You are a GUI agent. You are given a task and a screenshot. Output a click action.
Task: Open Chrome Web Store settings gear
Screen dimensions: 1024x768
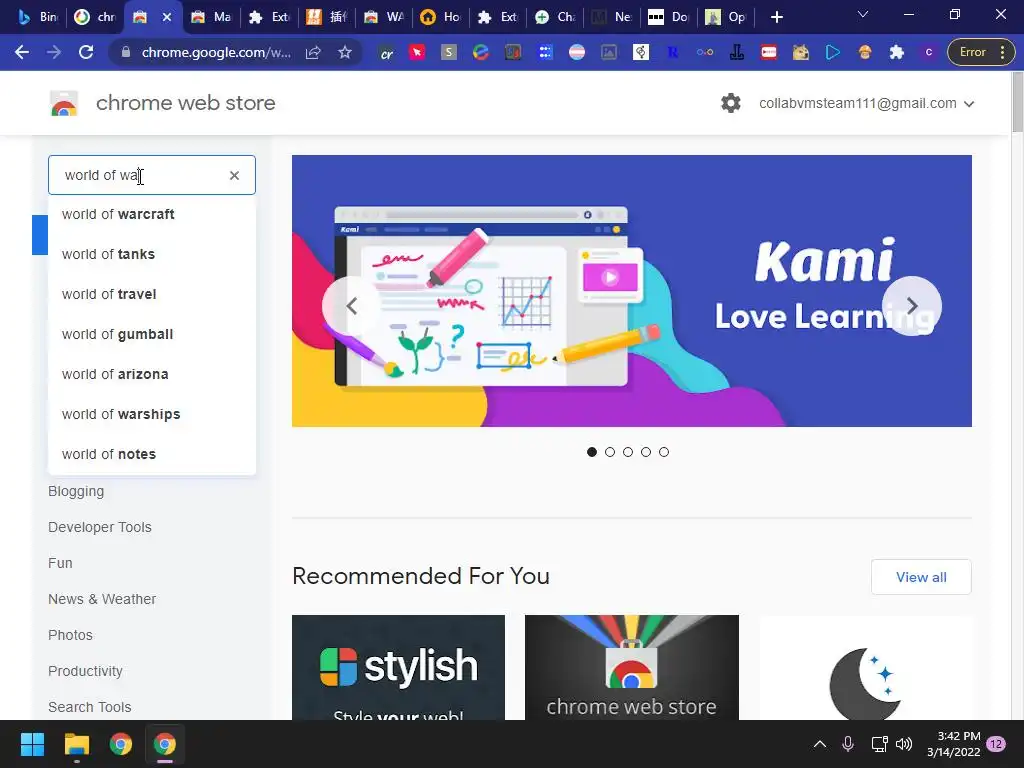click(x=731, y=103)
